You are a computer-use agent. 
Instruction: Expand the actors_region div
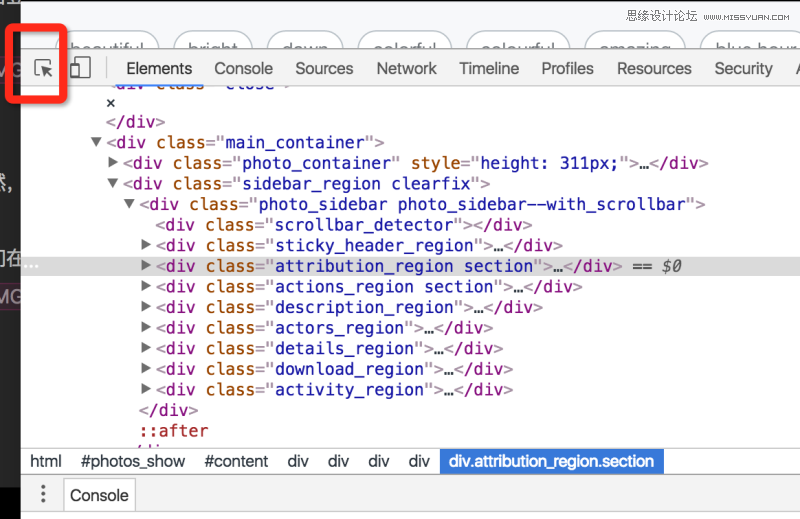pos(145,327)
